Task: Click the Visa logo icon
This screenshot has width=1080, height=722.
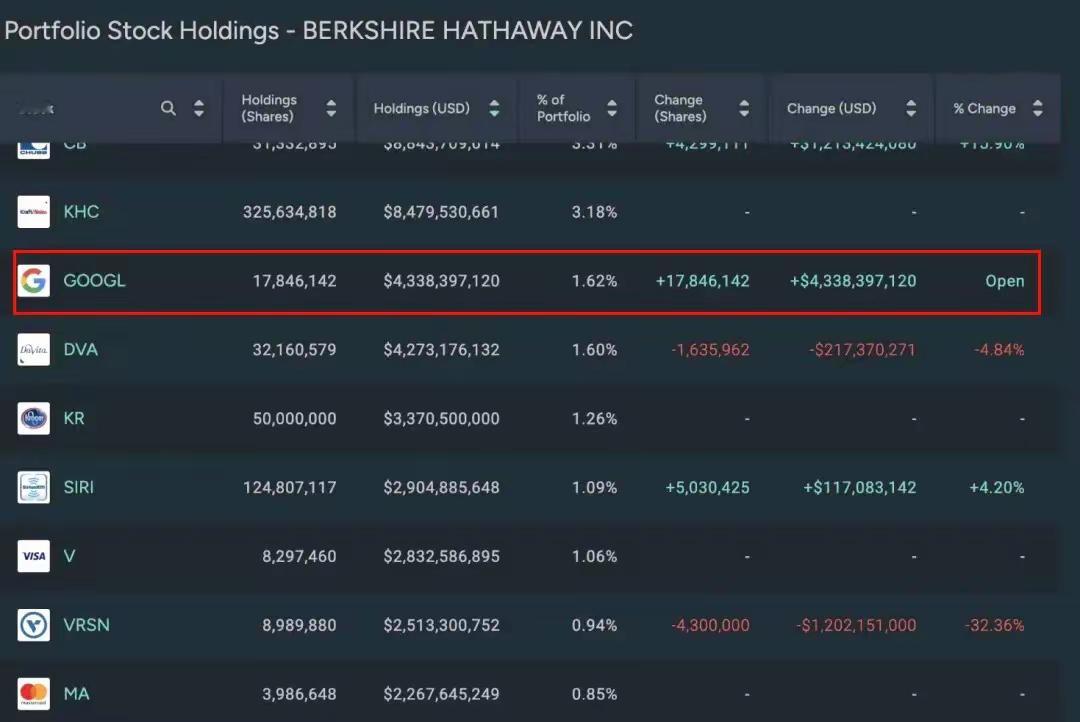Action: tap(34, 556)
